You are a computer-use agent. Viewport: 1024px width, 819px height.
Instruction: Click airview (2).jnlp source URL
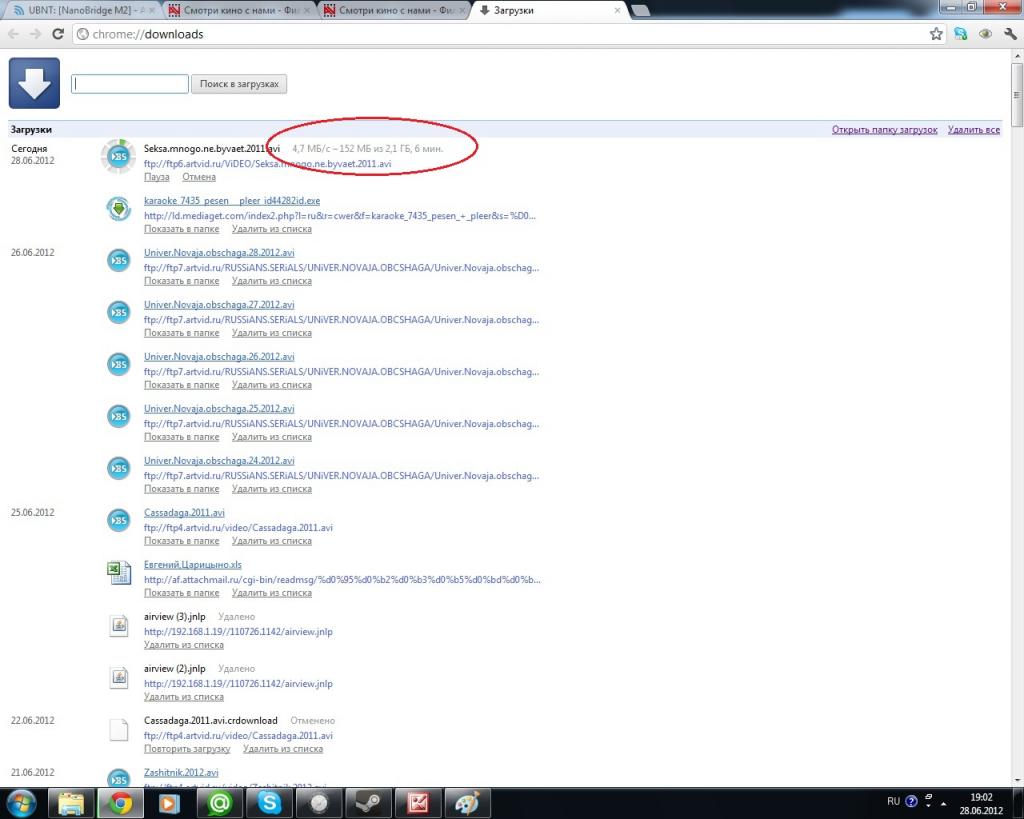click(238, 684)
